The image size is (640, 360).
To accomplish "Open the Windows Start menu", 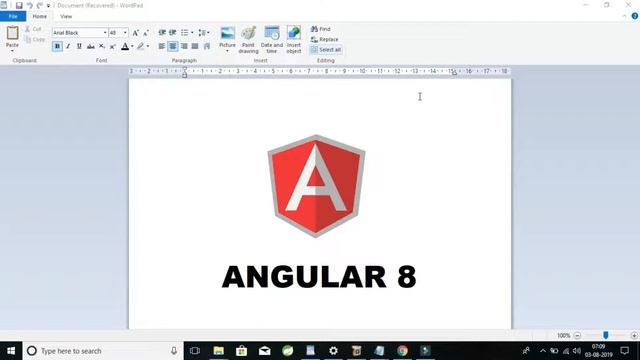I will point(11,351).
